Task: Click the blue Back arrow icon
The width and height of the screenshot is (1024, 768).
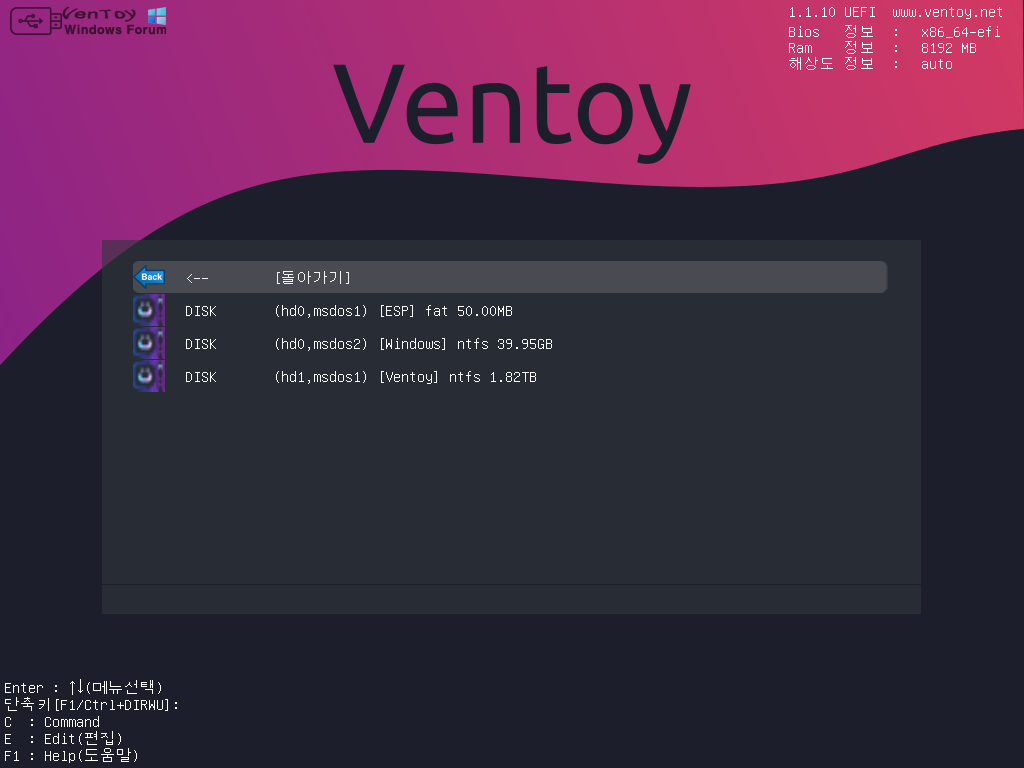Action: (x=150, y=277)
